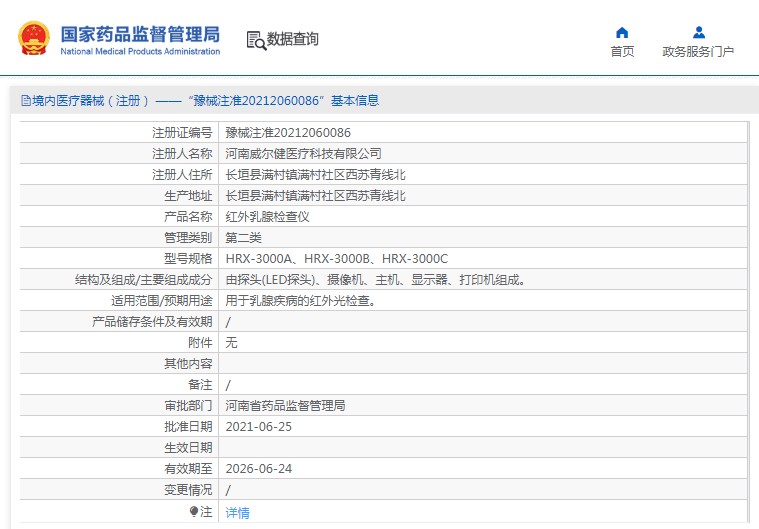
Task: Select the 注册人住所 address value
Action: tap(316, 175)
